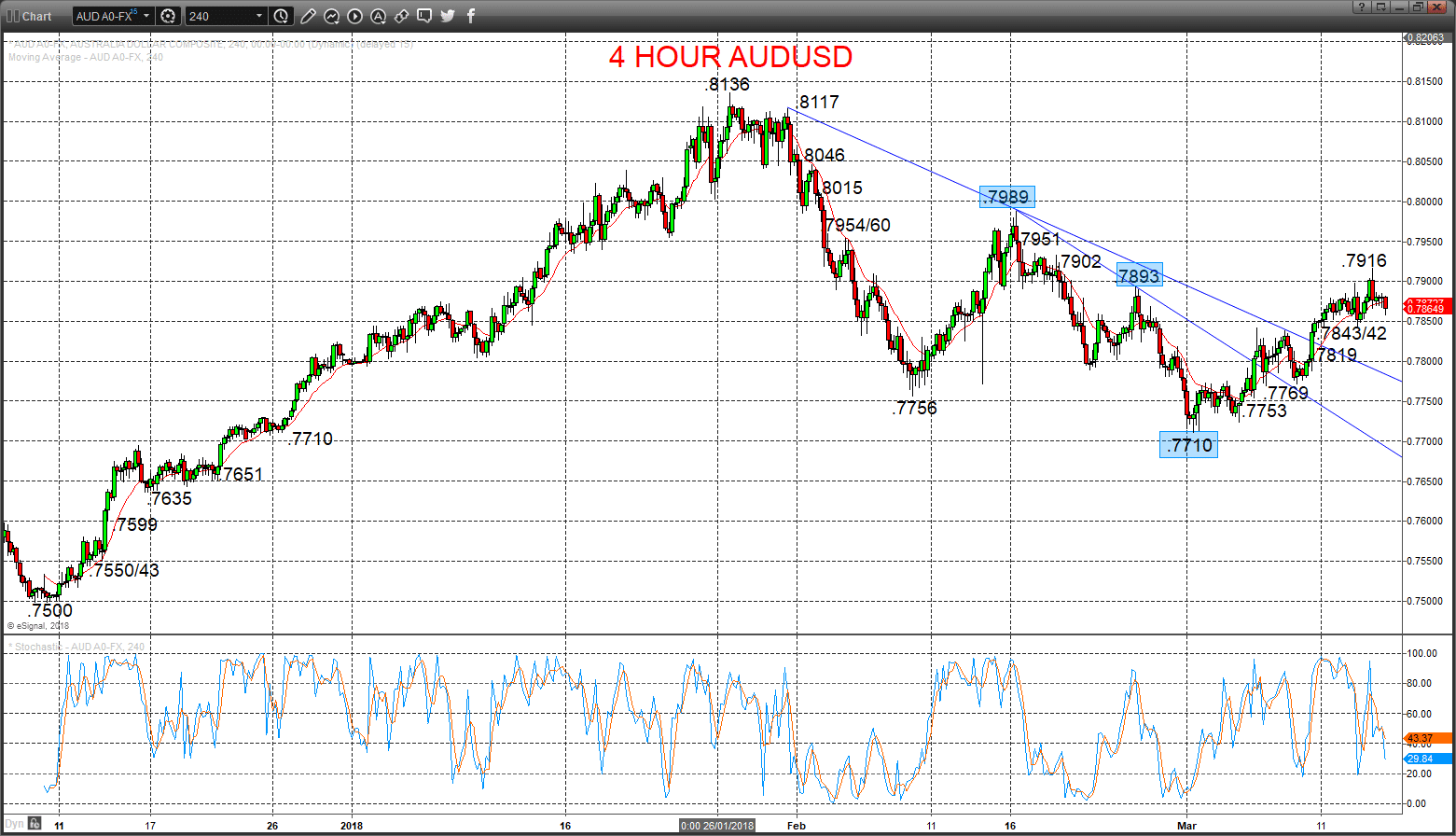Image resolution: width=1456 pixels, height=836 pixels.
Task: Click the .7843/42 annotation label
Action: pos(1354,333)
